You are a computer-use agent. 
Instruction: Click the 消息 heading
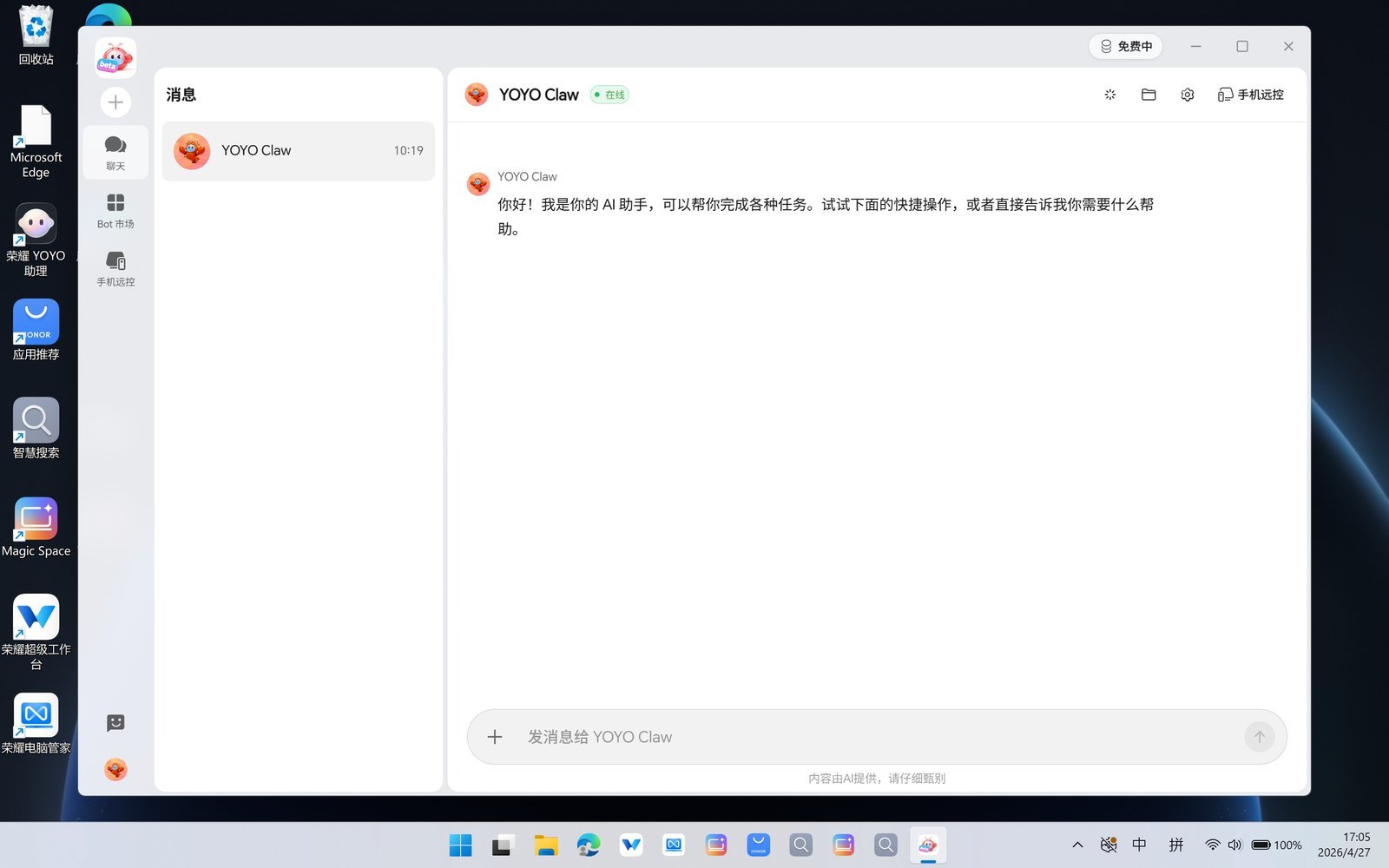point(181,95)
